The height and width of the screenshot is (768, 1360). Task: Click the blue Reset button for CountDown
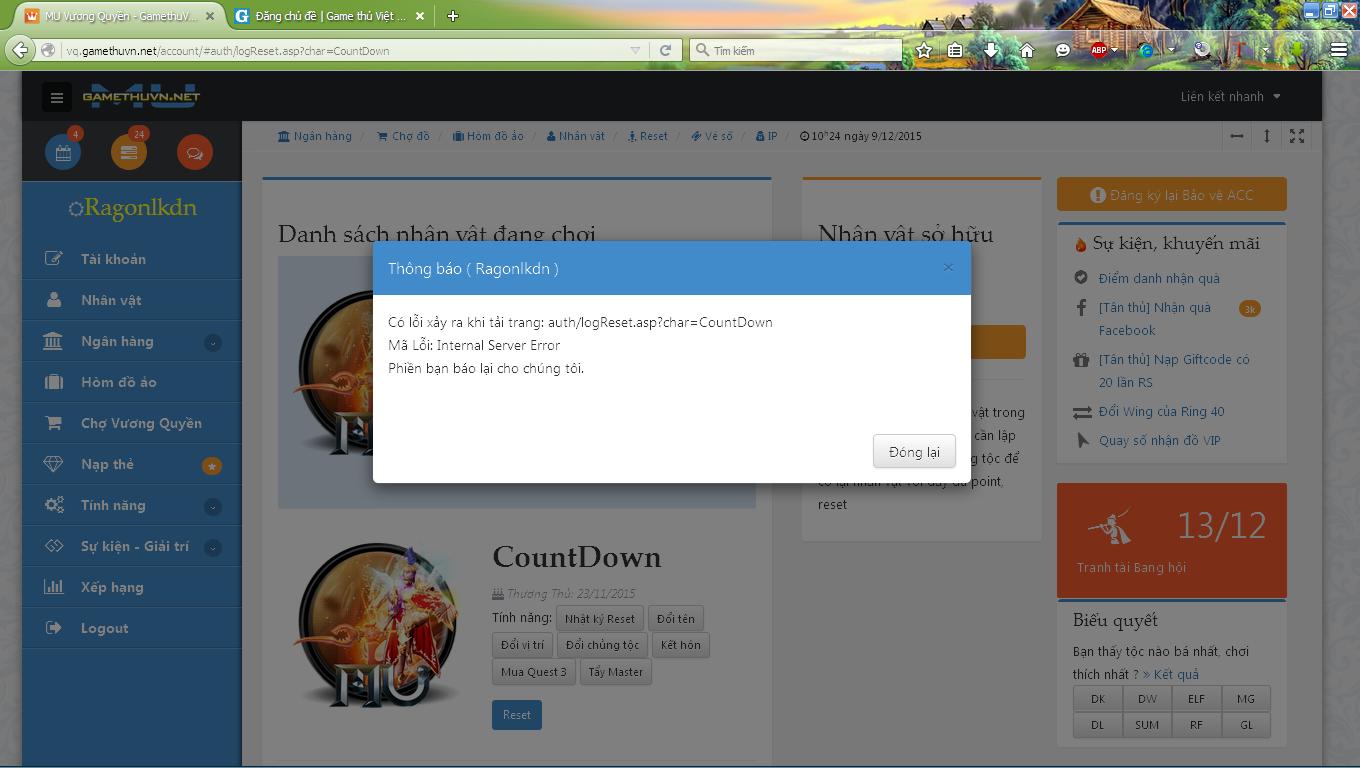click(517, 714)
